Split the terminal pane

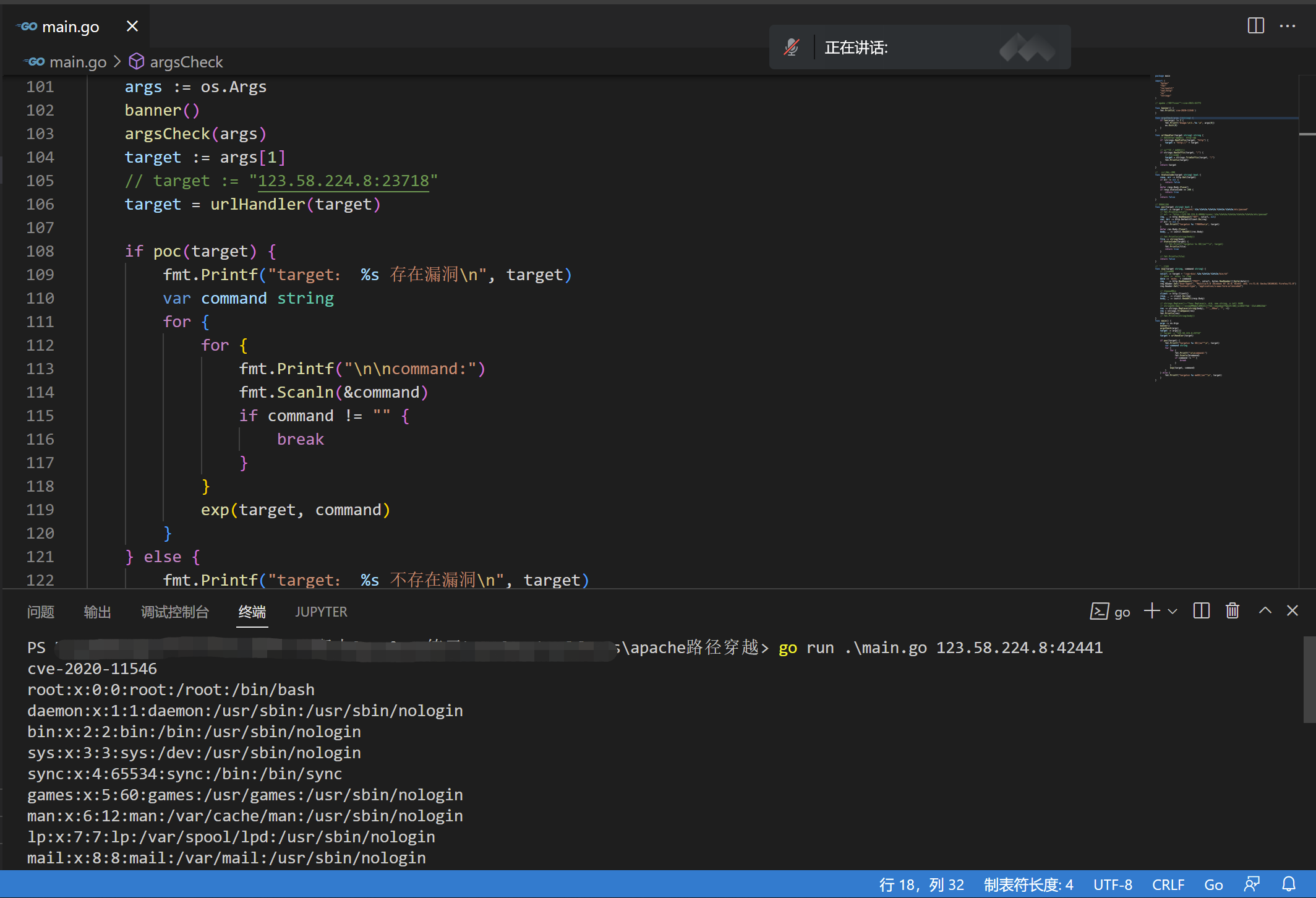[x=1201, y=611]
